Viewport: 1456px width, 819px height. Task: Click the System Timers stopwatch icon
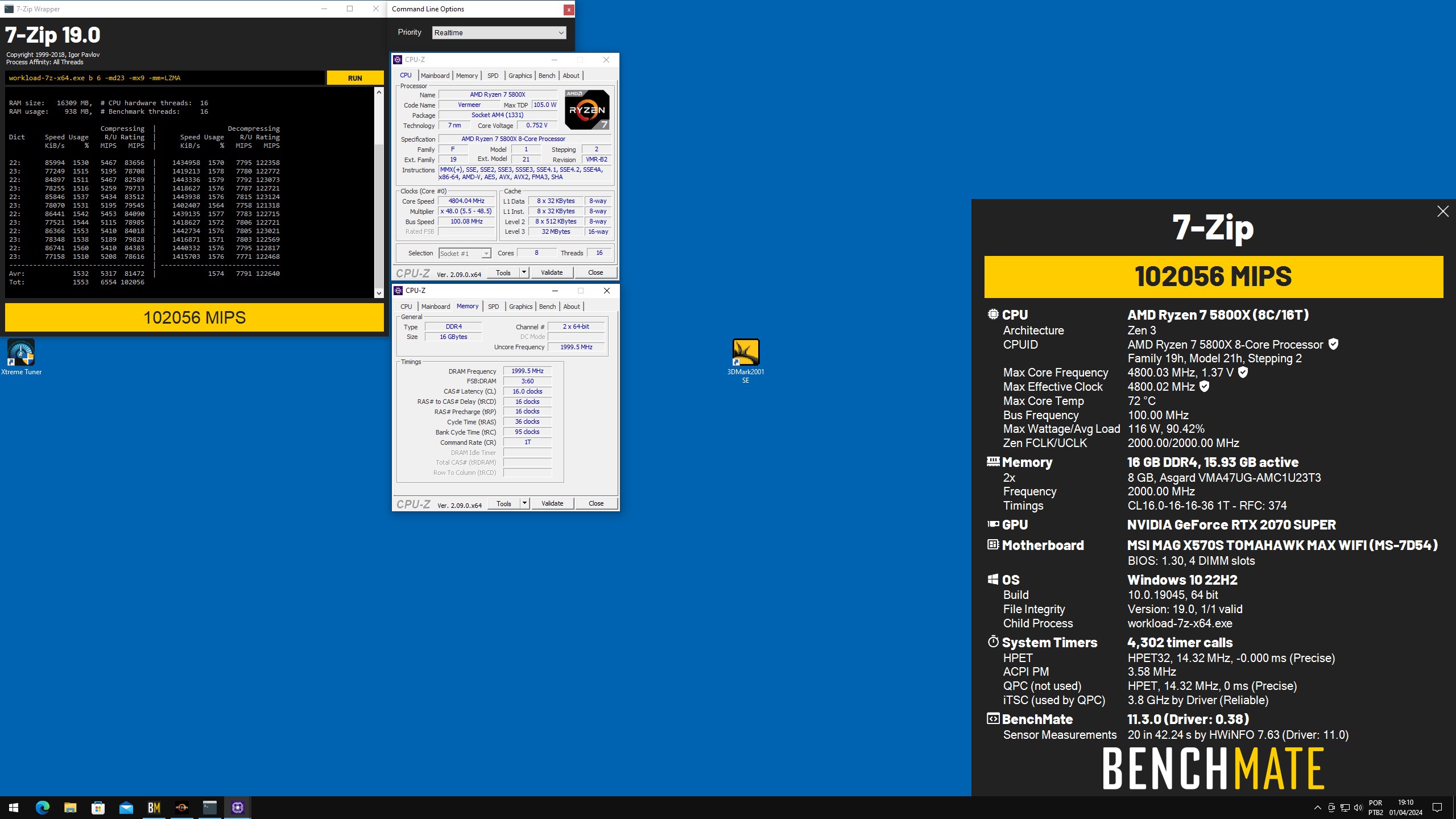coord(993,642)
